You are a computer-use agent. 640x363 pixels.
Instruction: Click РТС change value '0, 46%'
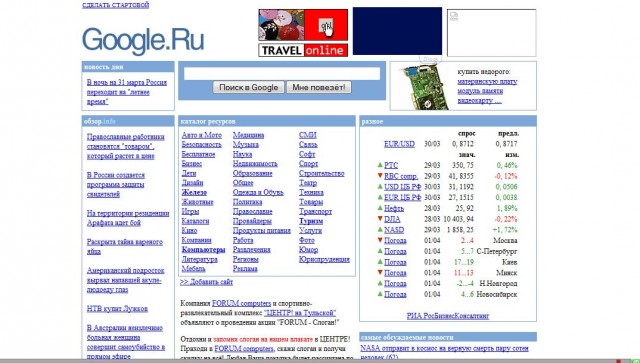(507, 165)
